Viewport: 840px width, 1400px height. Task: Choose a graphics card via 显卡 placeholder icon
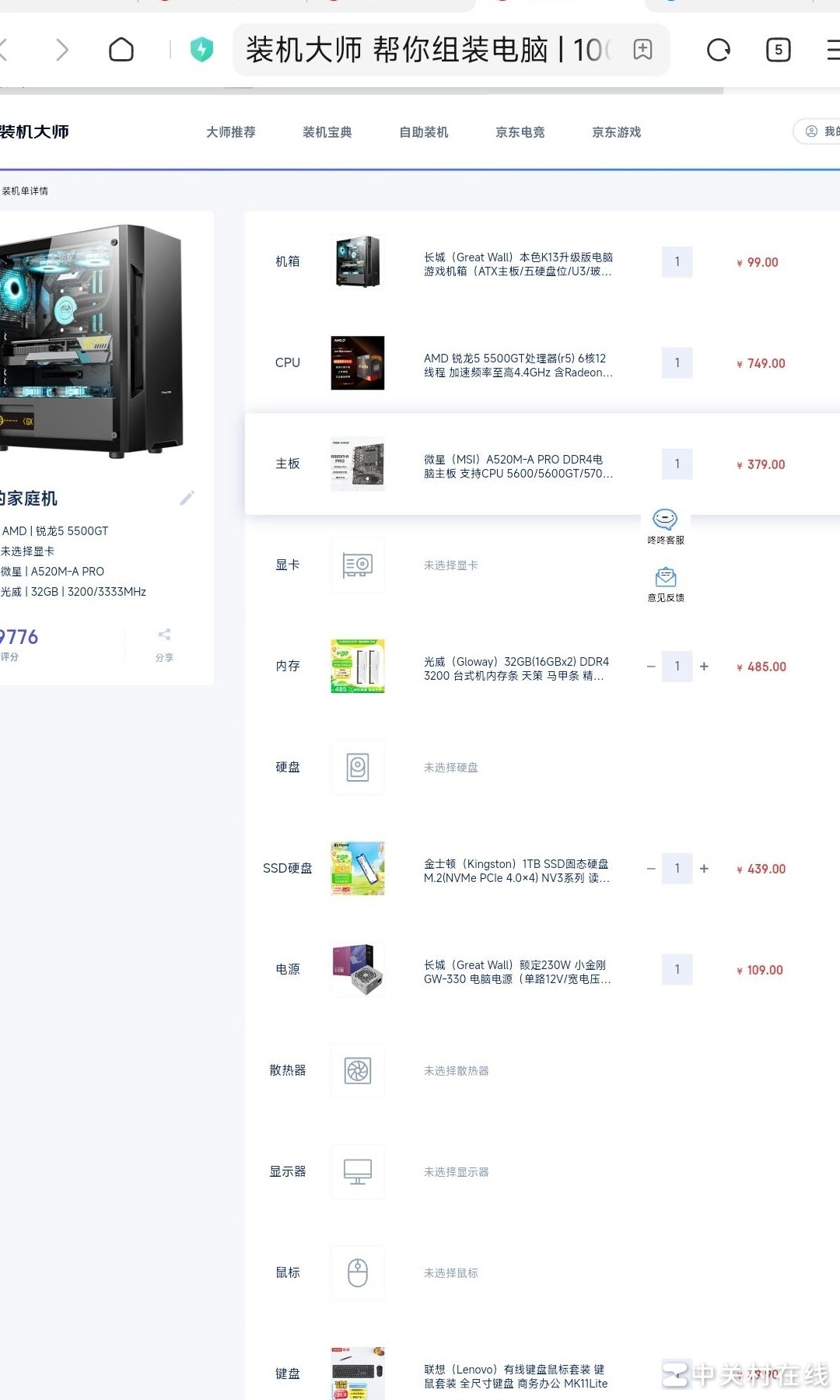click(358, 565)
